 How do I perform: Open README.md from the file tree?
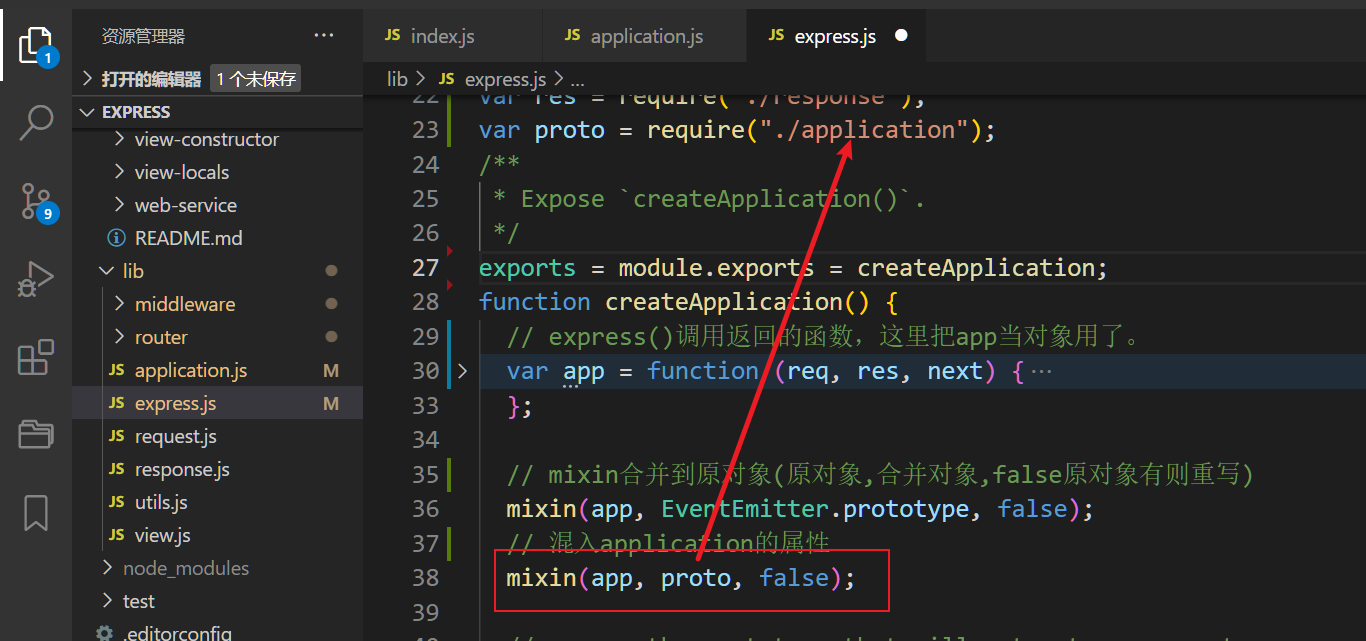(188, 238)
